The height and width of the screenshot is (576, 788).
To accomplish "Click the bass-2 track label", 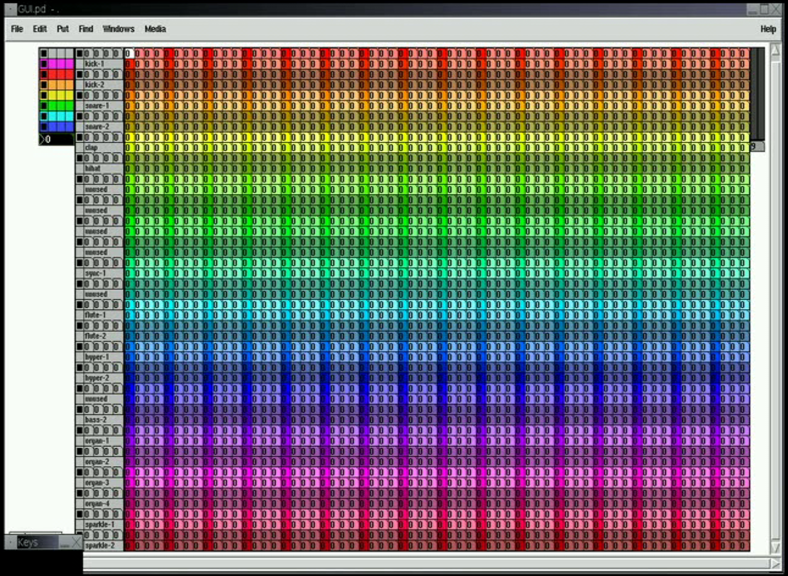I will (x=95, y=420).
